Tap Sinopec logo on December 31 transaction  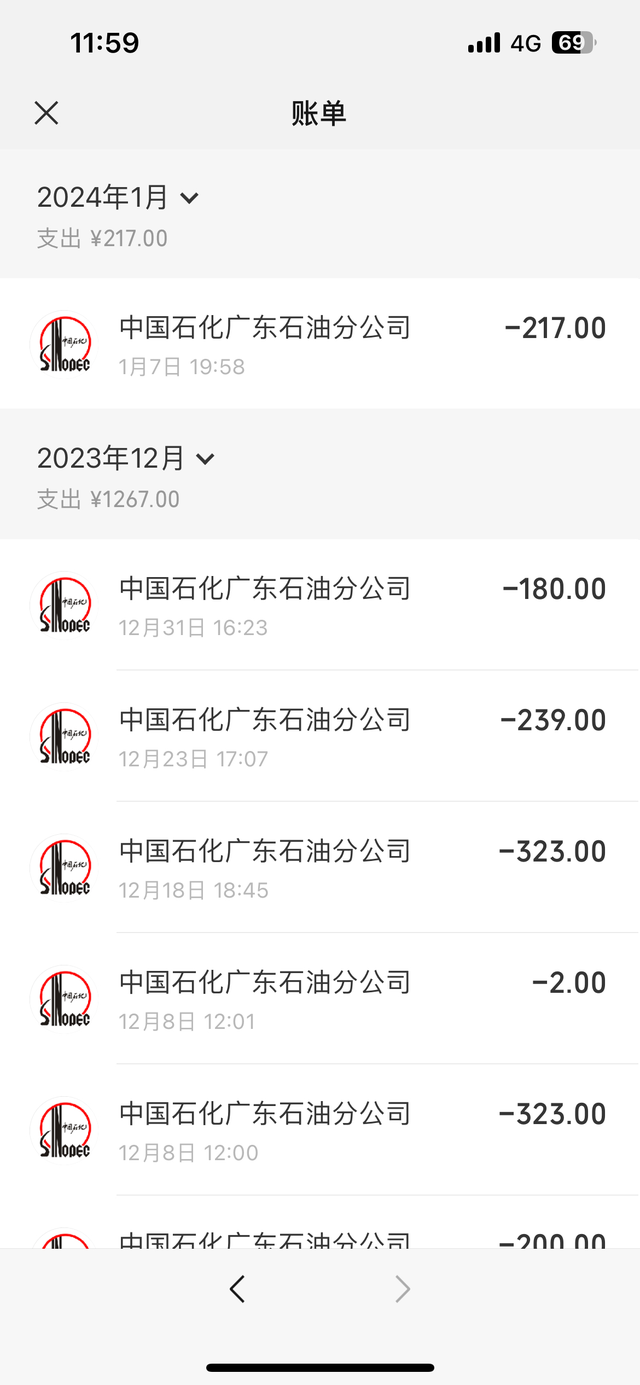[65, 605]
